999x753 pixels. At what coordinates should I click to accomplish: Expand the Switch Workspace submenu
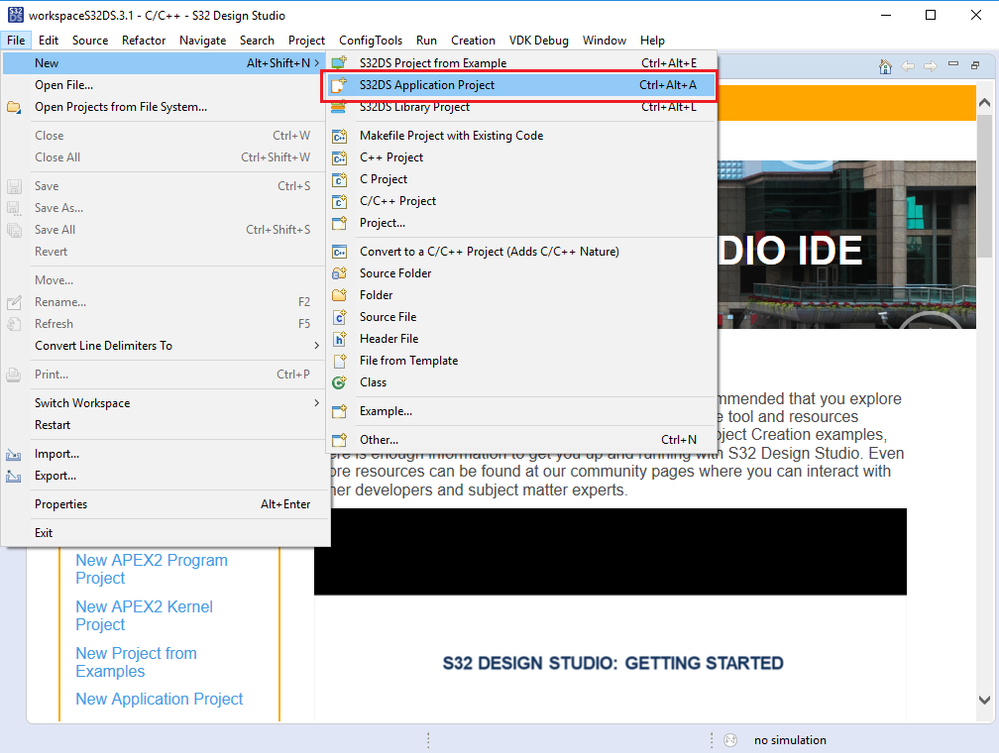pos(165,403)
